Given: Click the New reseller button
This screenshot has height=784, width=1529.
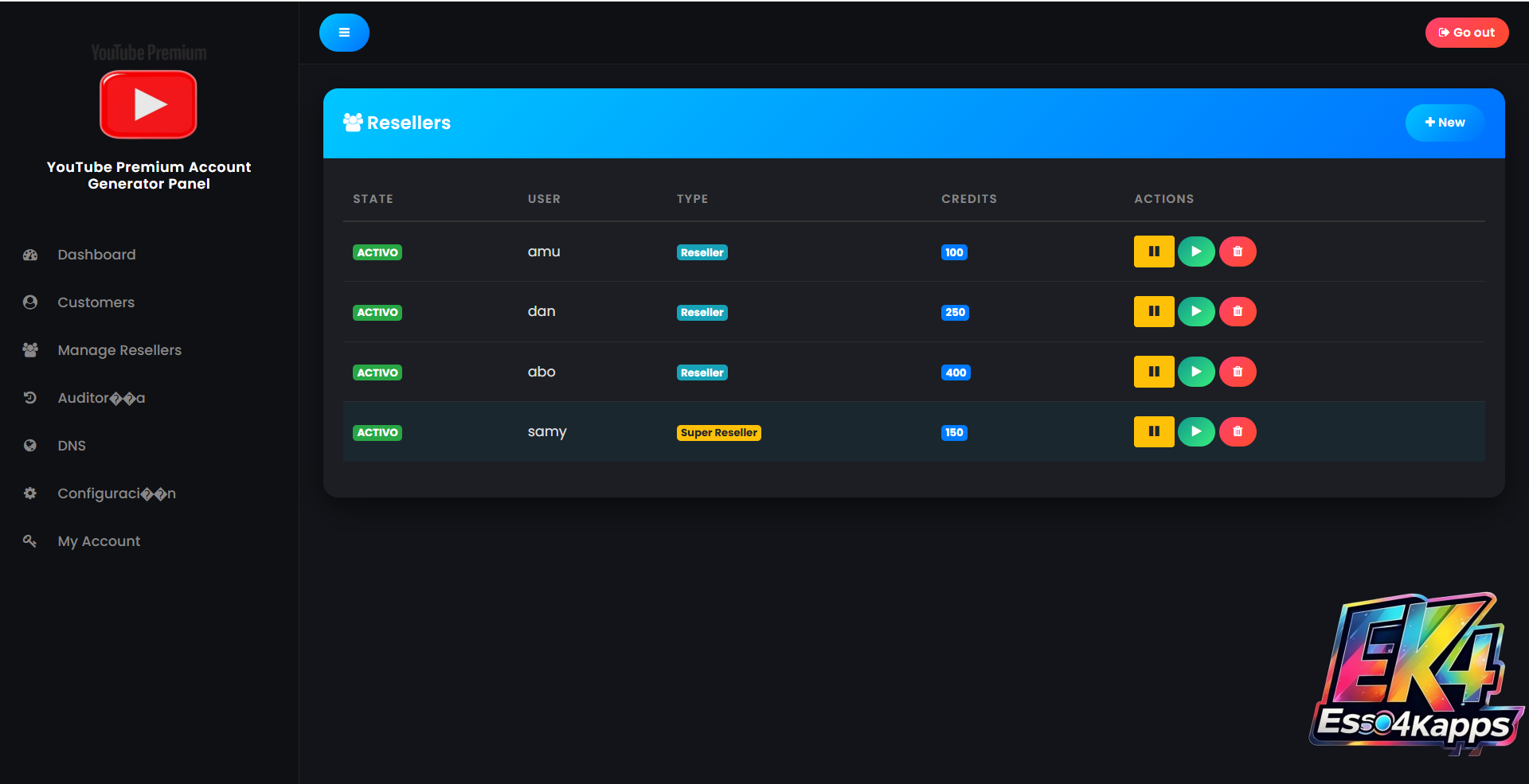Looking at the screenshot, I should pos(1445,123).
